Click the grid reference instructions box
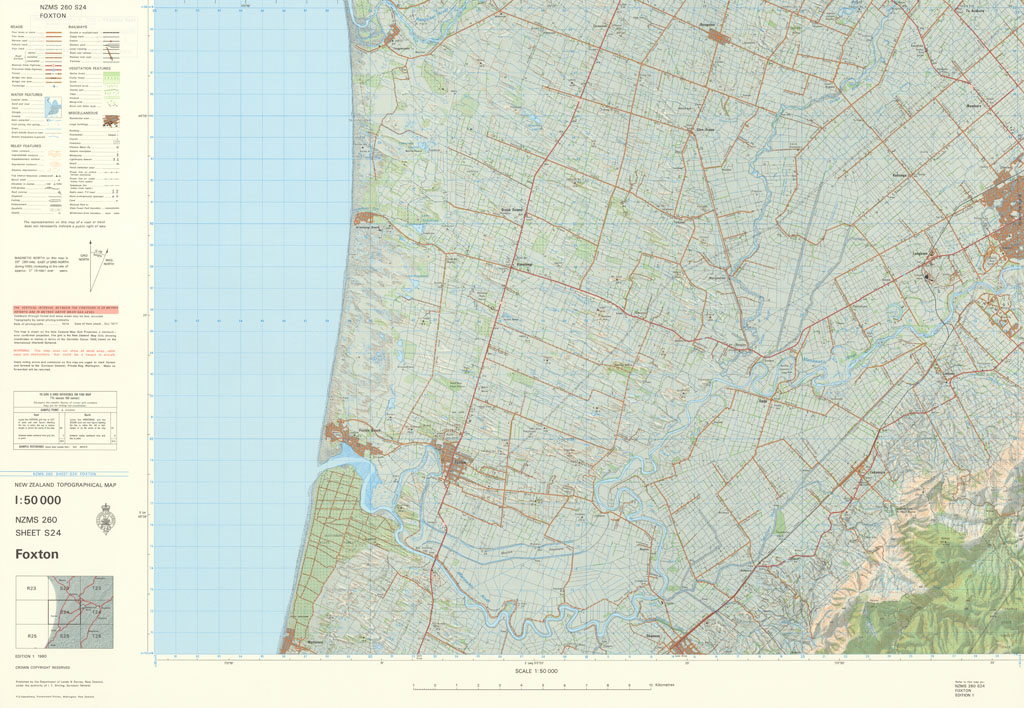This screenshot has width=1024, height=708. click(x=64, y=420)
